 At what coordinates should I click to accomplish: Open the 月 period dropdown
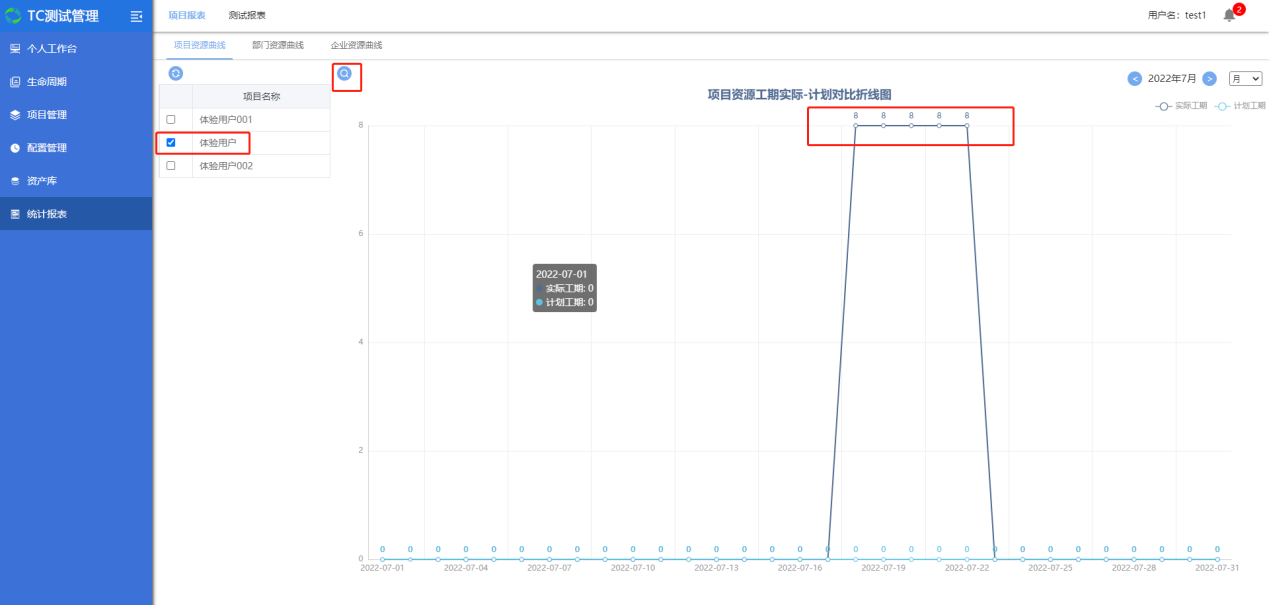pyautogui.click(x=1246, y=78)
